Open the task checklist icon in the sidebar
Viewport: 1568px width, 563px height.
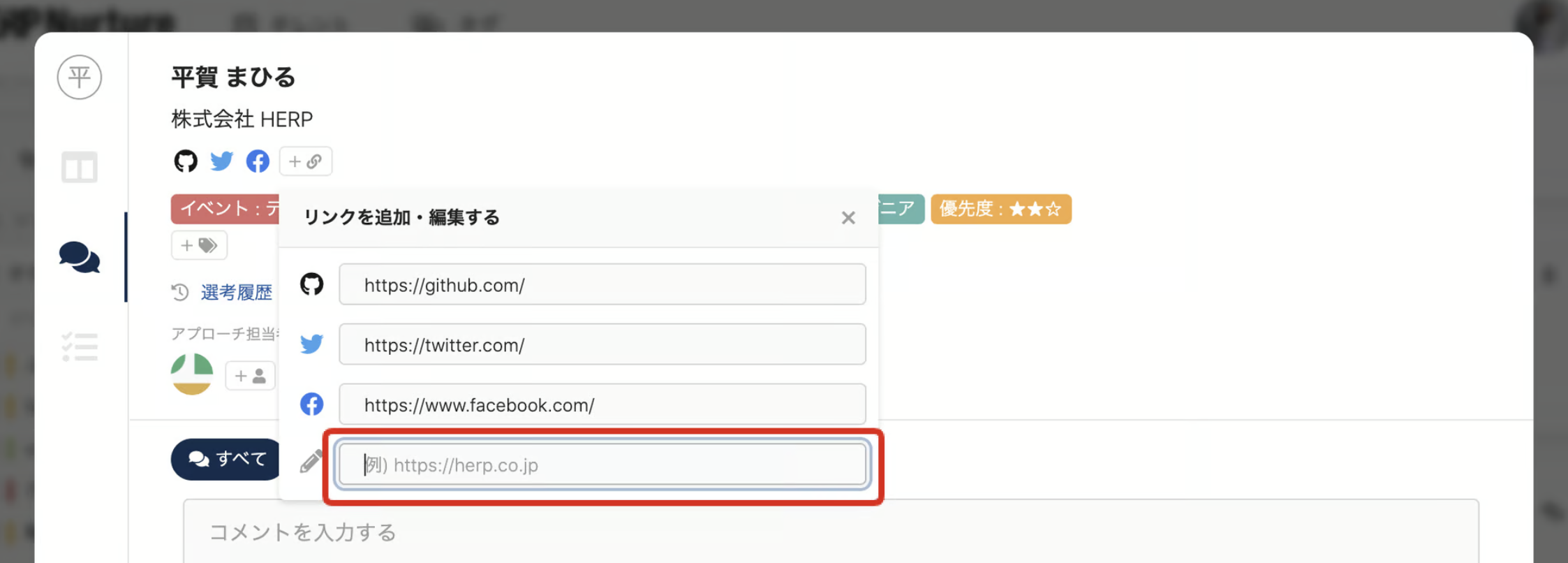80,346
